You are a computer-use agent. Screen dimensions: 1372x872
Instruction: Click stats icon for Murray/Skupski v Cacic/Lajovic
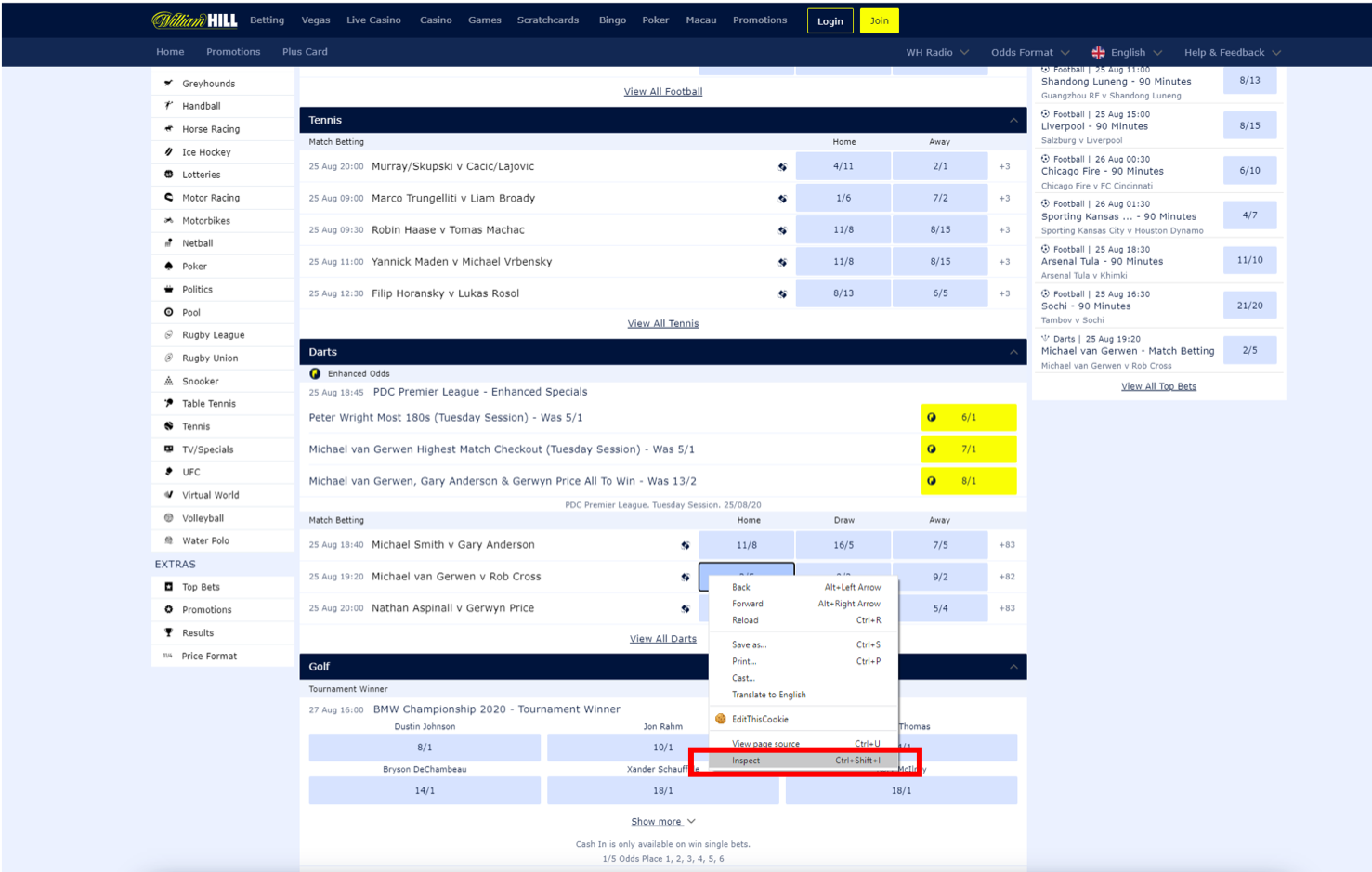tap(782, 167)
